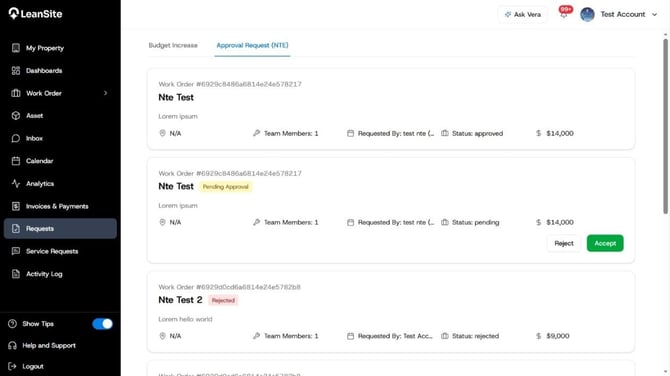The width and height of the screenshot is (670, 376).
Task: Click 'Nte Test 2' card title
Action: (180, 300)
